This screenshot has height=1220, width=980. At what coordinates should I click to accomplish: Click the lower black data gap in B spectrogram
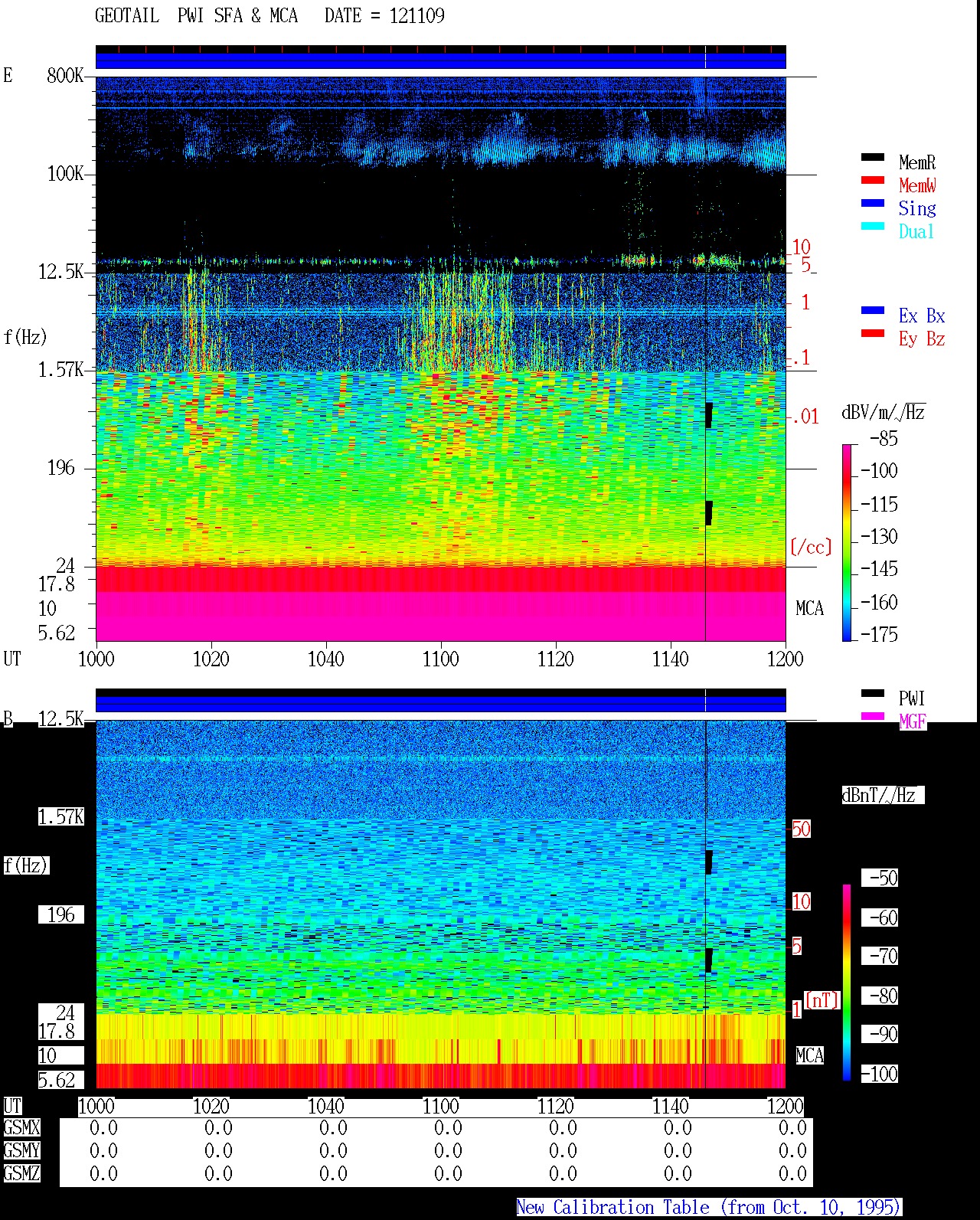(x=709, y=961)
